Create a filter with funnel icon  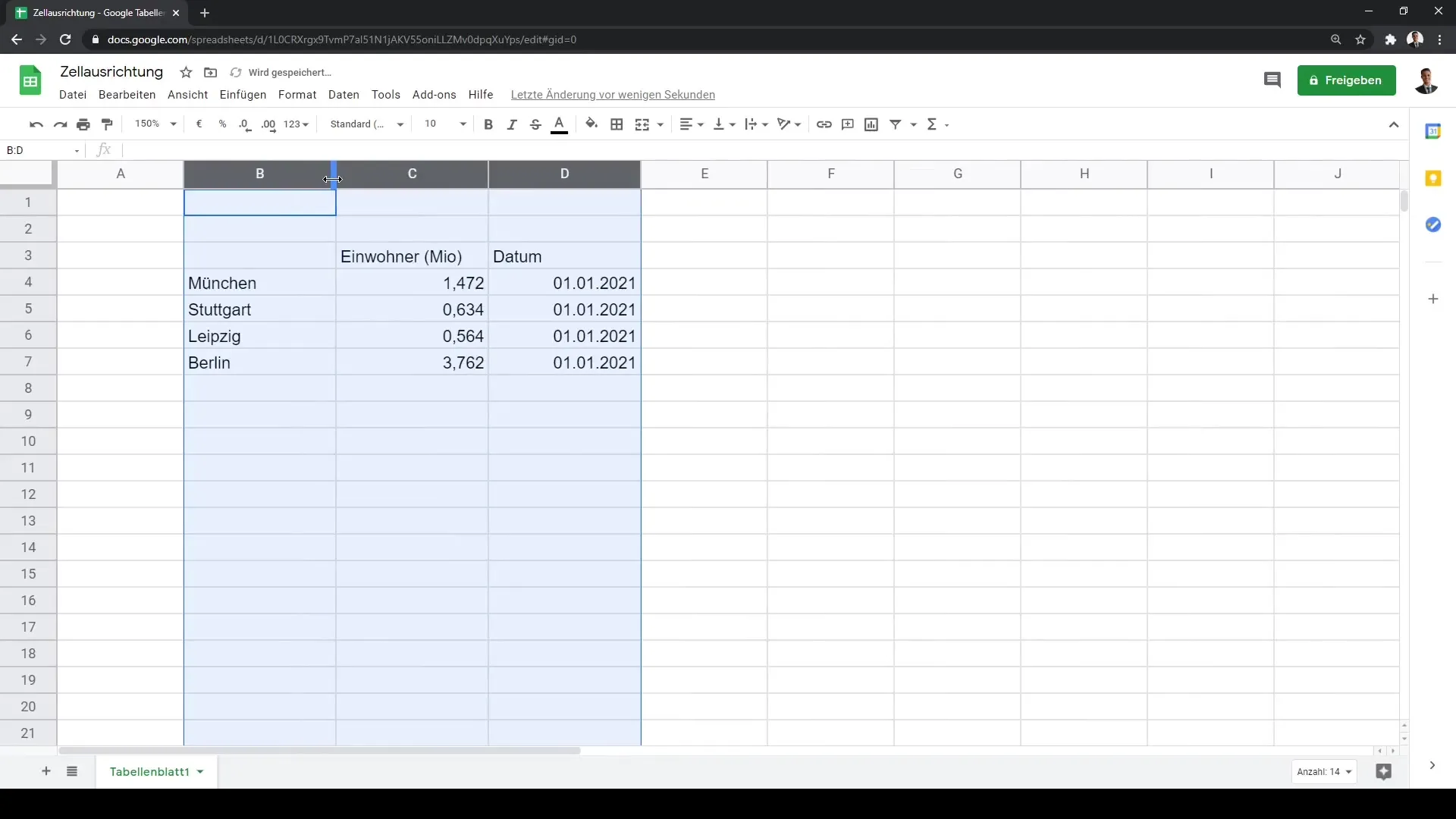pos(896,124)
